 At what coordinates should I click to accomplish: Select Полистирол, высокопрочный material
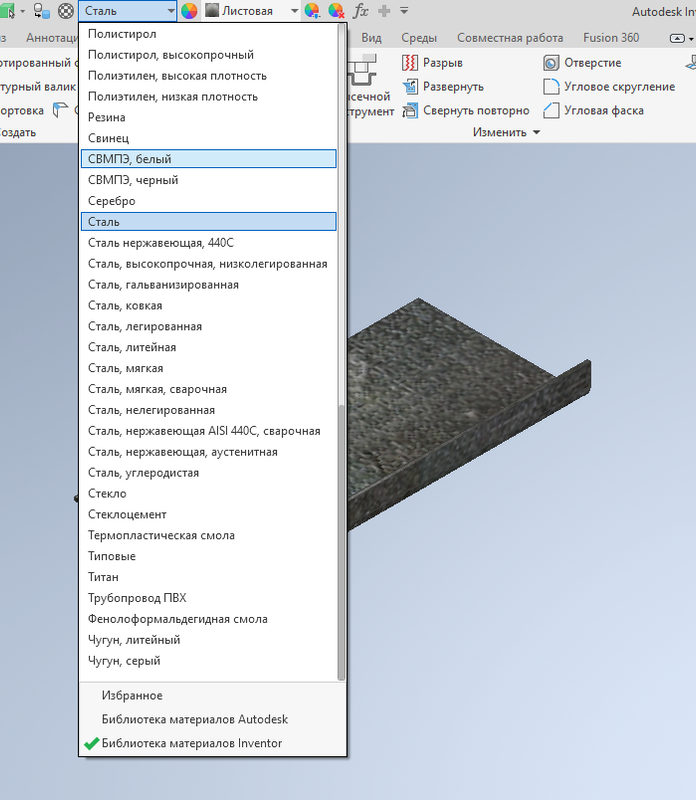point(209,55)
